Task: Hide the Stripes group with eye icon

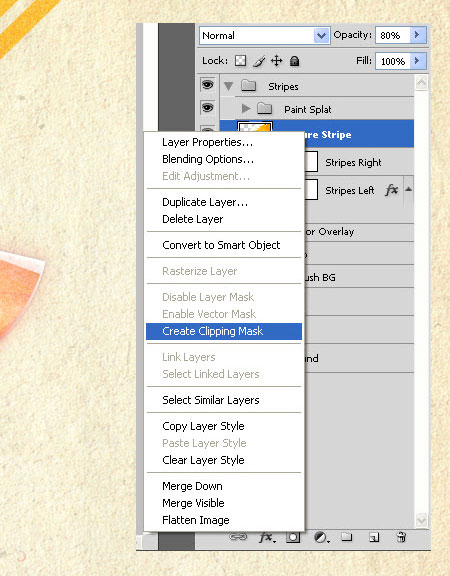Action: 208,85
